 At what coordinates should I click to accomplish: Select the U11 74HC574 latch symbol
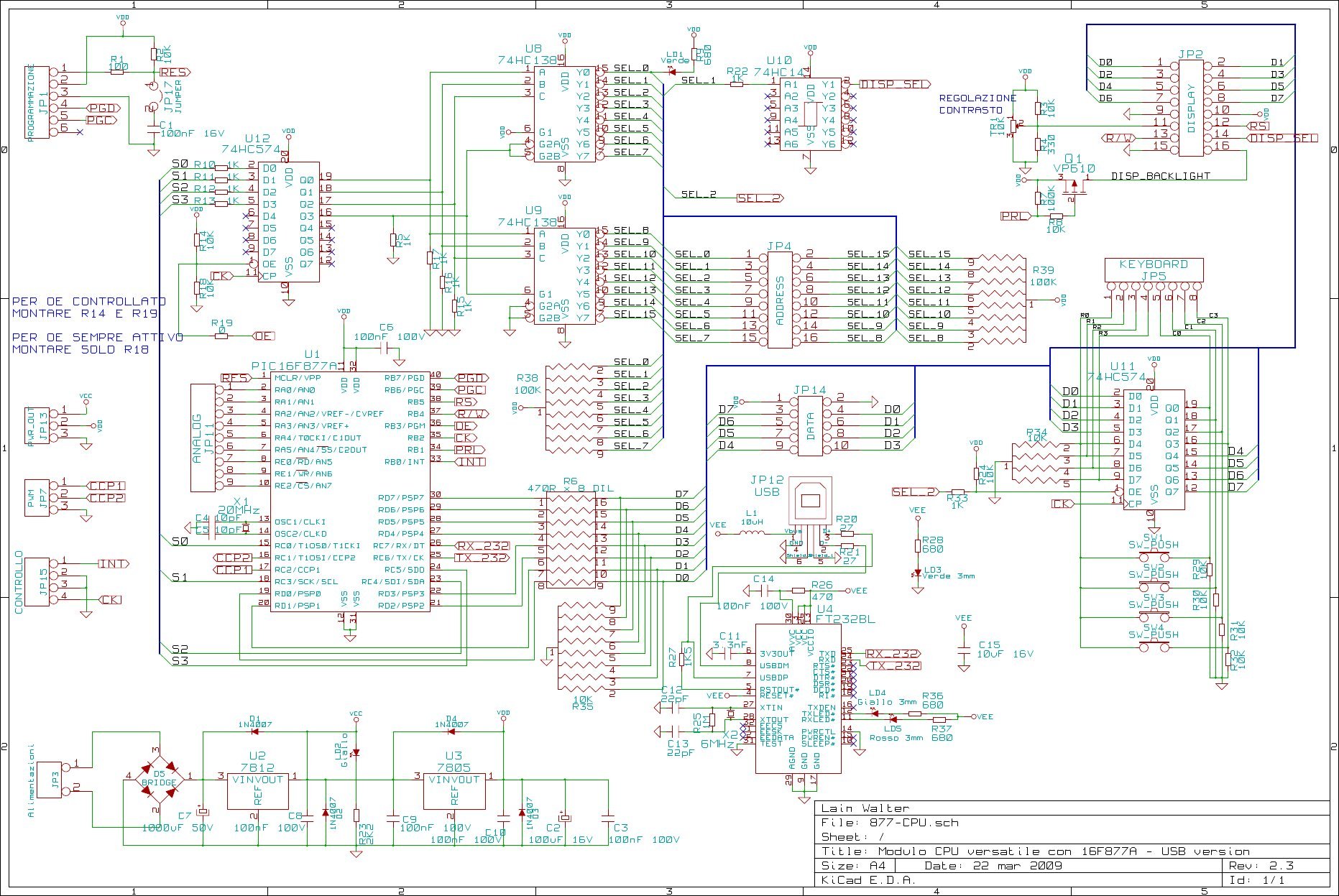pos(1154,450)
